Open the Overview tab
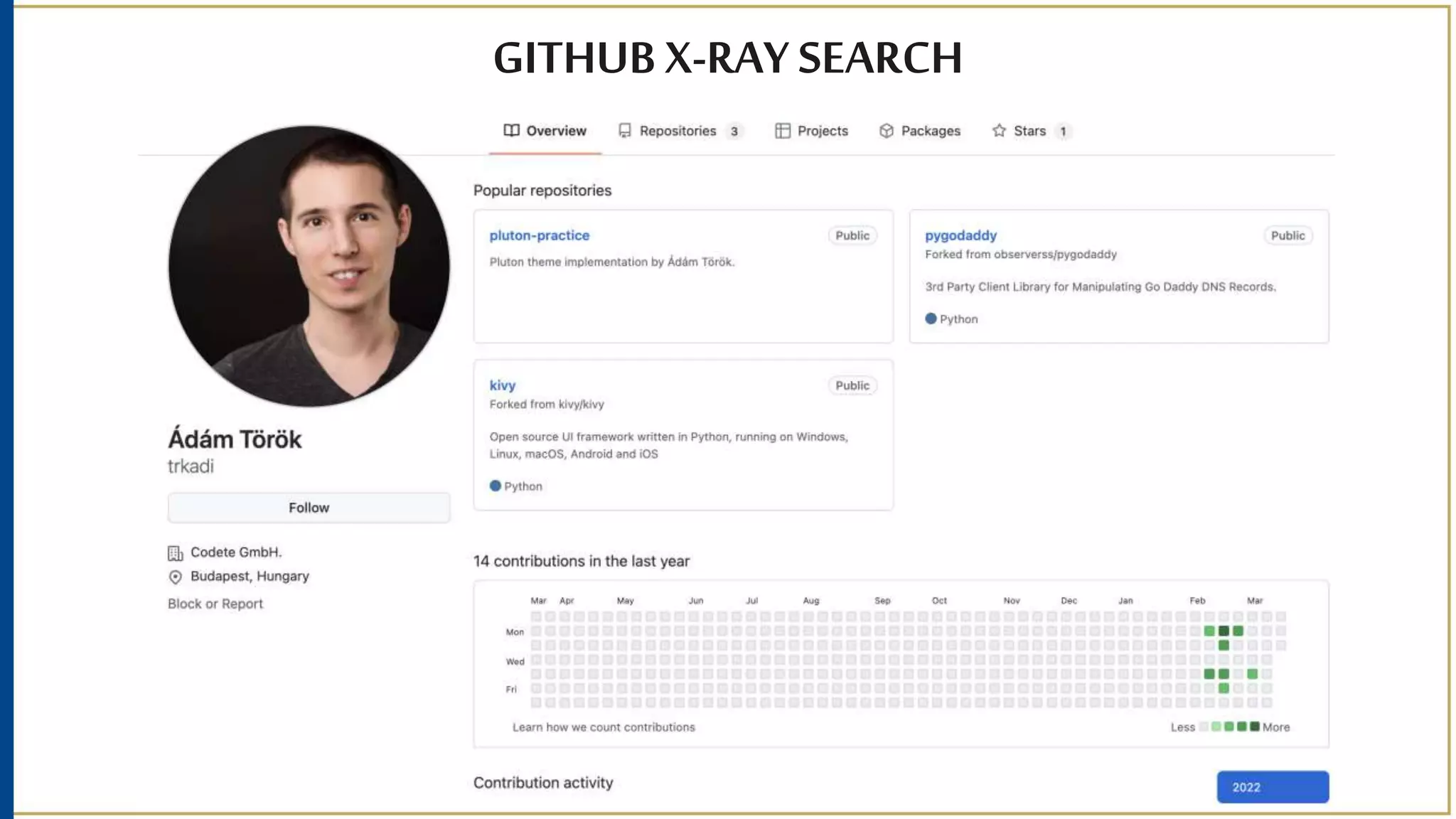 click(545, 131)
